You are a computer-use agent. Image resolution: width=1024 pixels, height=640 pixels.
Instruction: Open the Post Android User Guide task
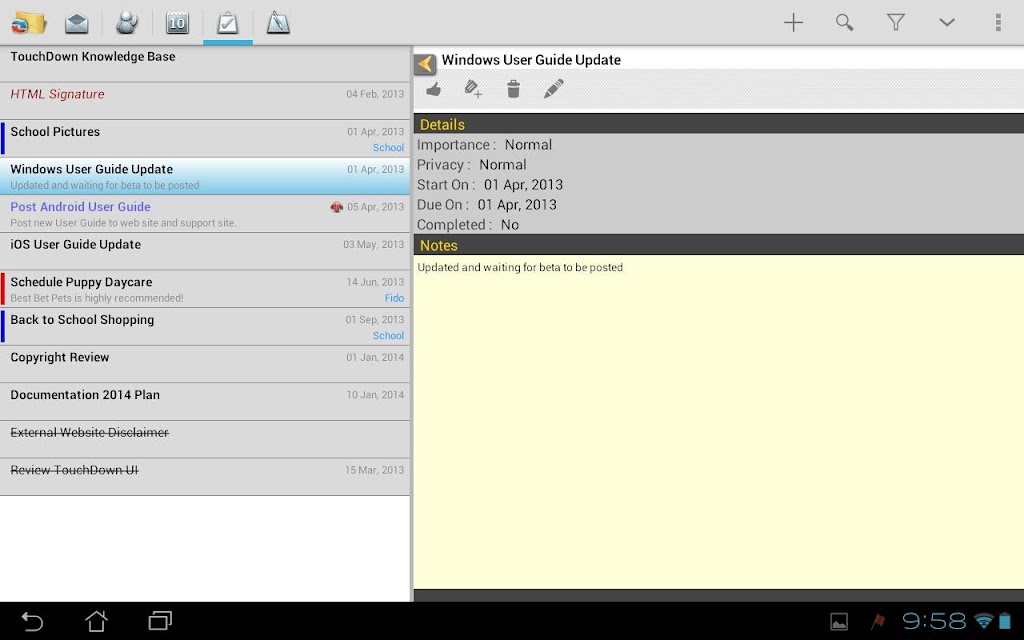point(205,214)
